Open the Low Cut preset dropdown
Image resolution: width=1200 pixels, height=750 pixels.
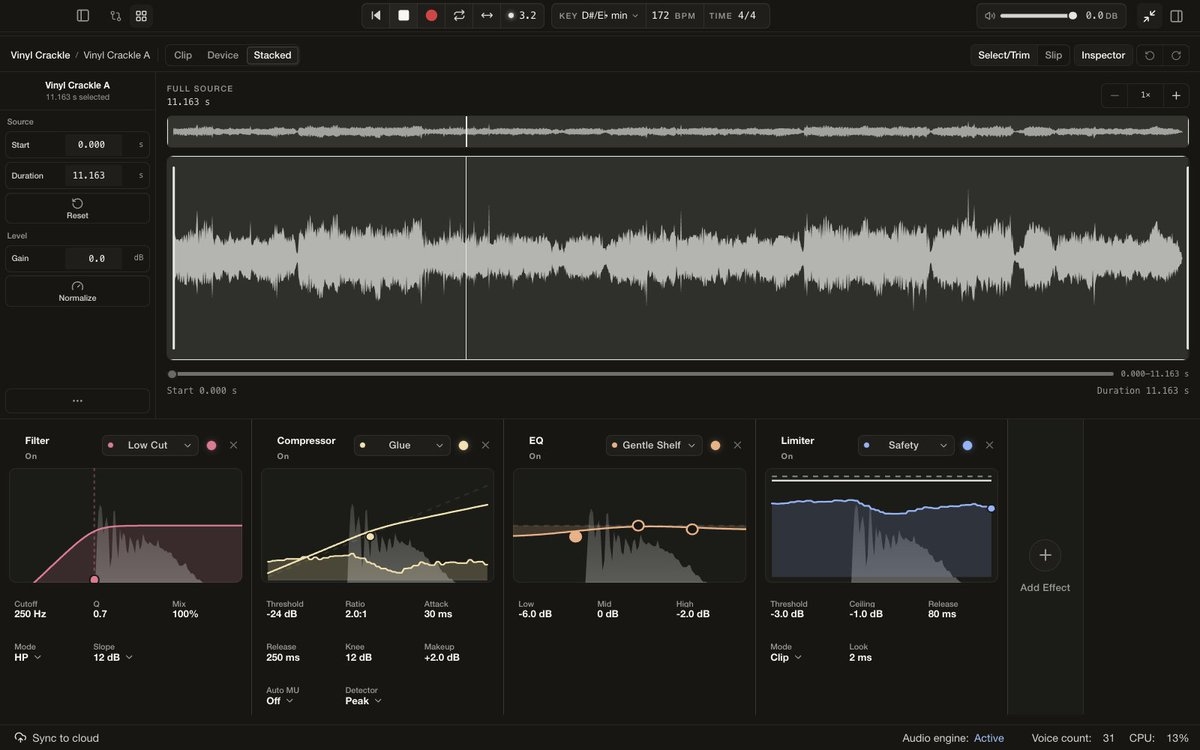coord(150,445)
